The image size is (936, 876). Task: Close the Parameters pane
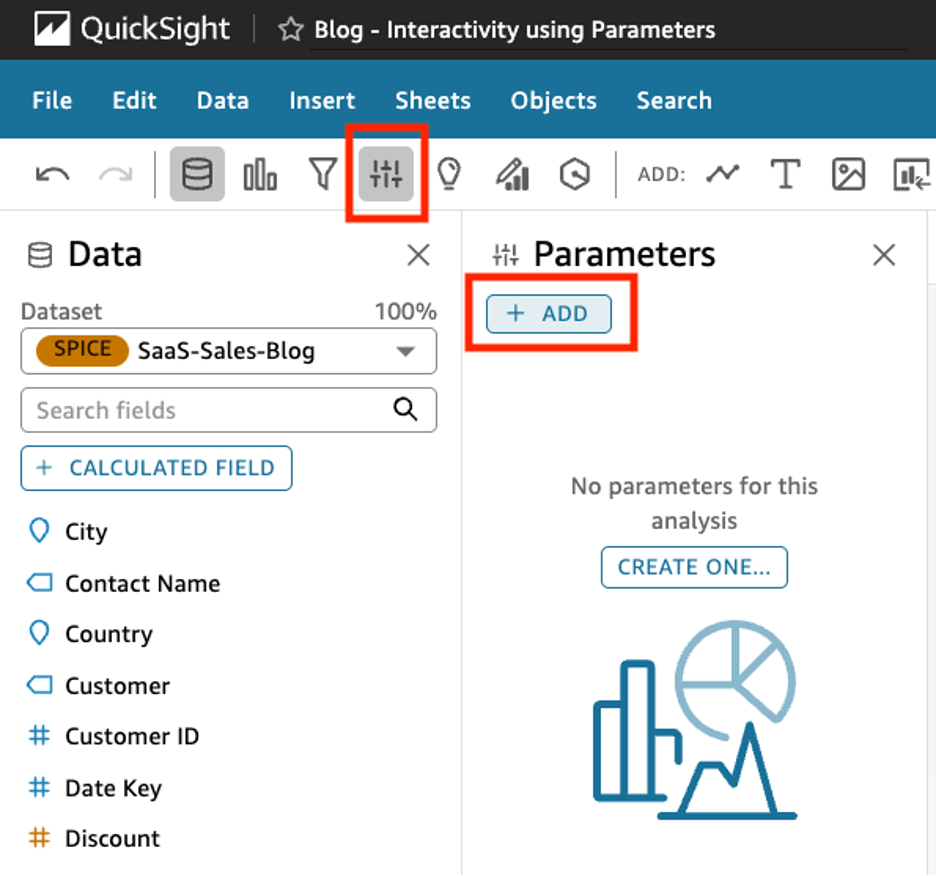(x=884, y=255)
